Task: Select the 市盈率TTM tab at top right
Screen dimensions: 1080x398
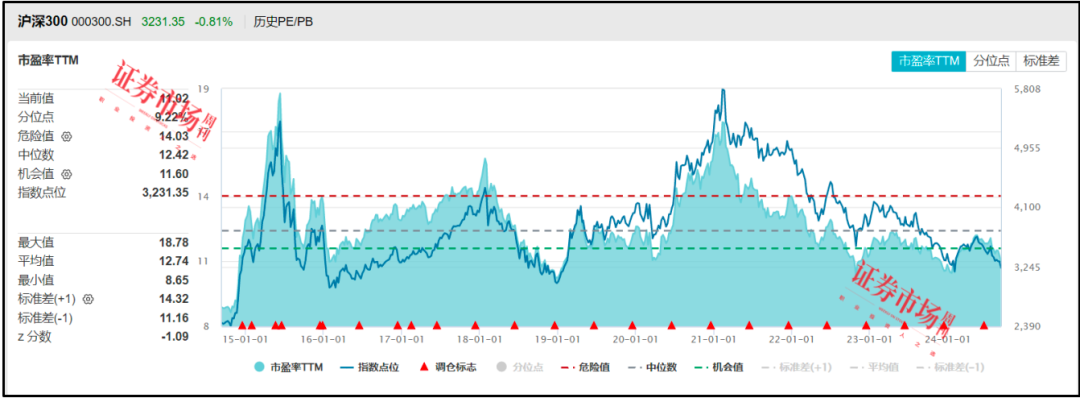Action: click(x=928, y=61)
